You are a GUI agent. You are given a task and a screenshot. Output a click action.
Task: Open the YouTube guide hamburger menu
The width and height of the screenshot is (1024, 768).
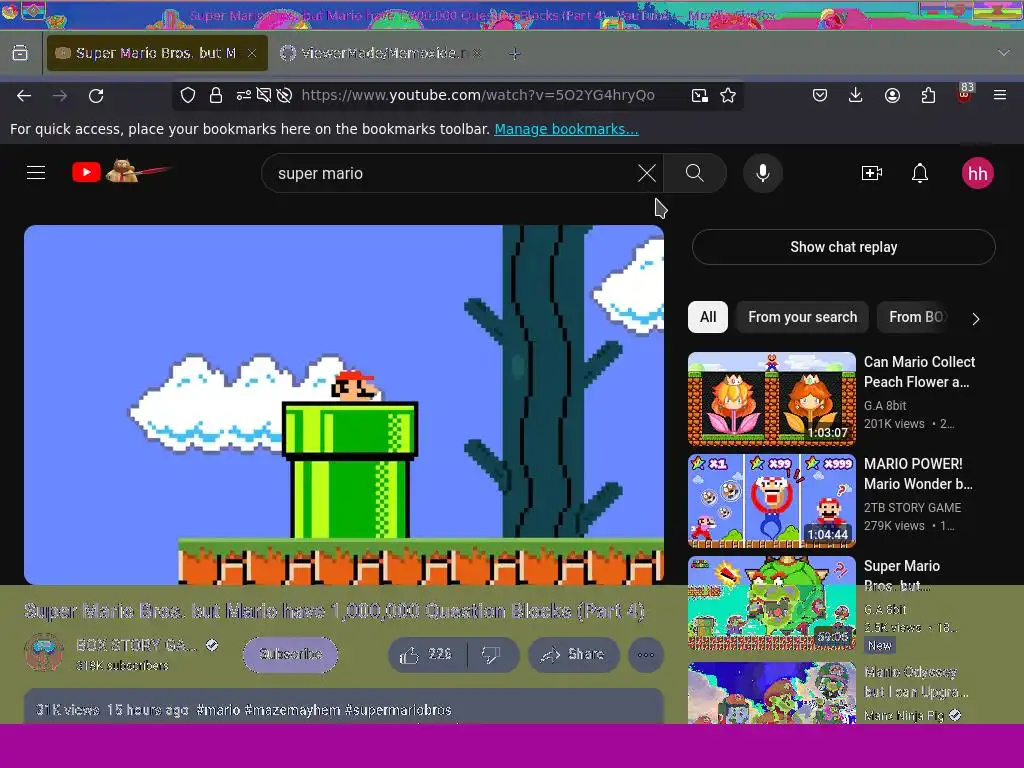pos(36,173)
